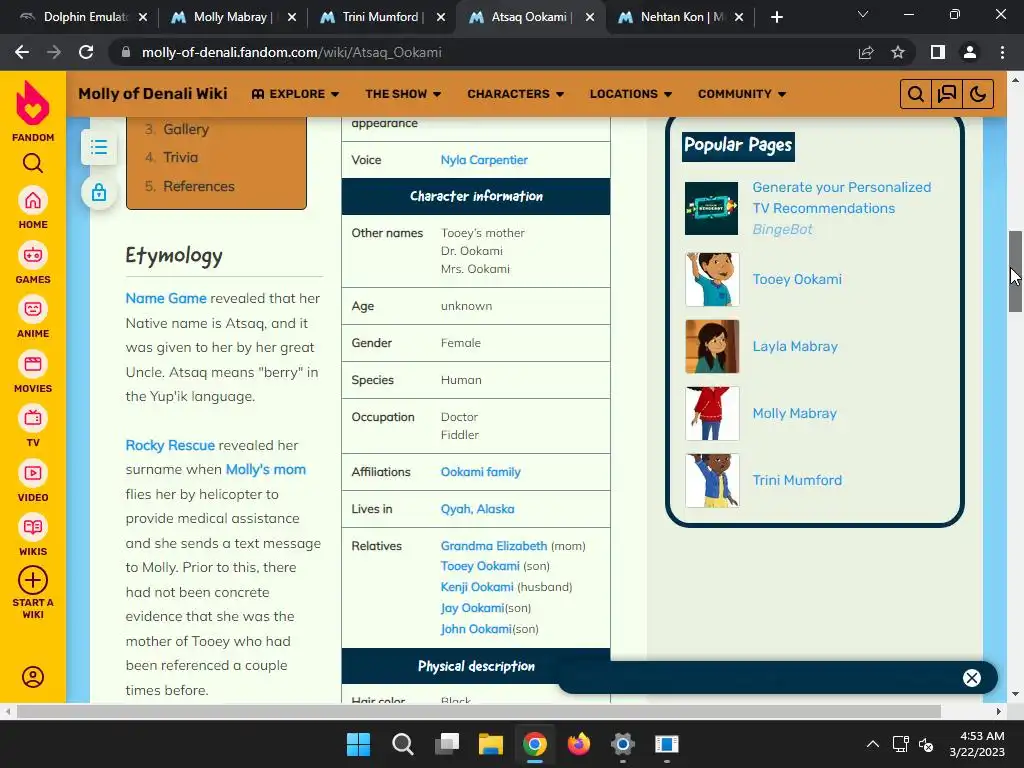Close the Atsaq Ookami tab
Image resolution: width=1024 pixels, height=768 pixels.
pyautogui.click(x=590, y=17)
